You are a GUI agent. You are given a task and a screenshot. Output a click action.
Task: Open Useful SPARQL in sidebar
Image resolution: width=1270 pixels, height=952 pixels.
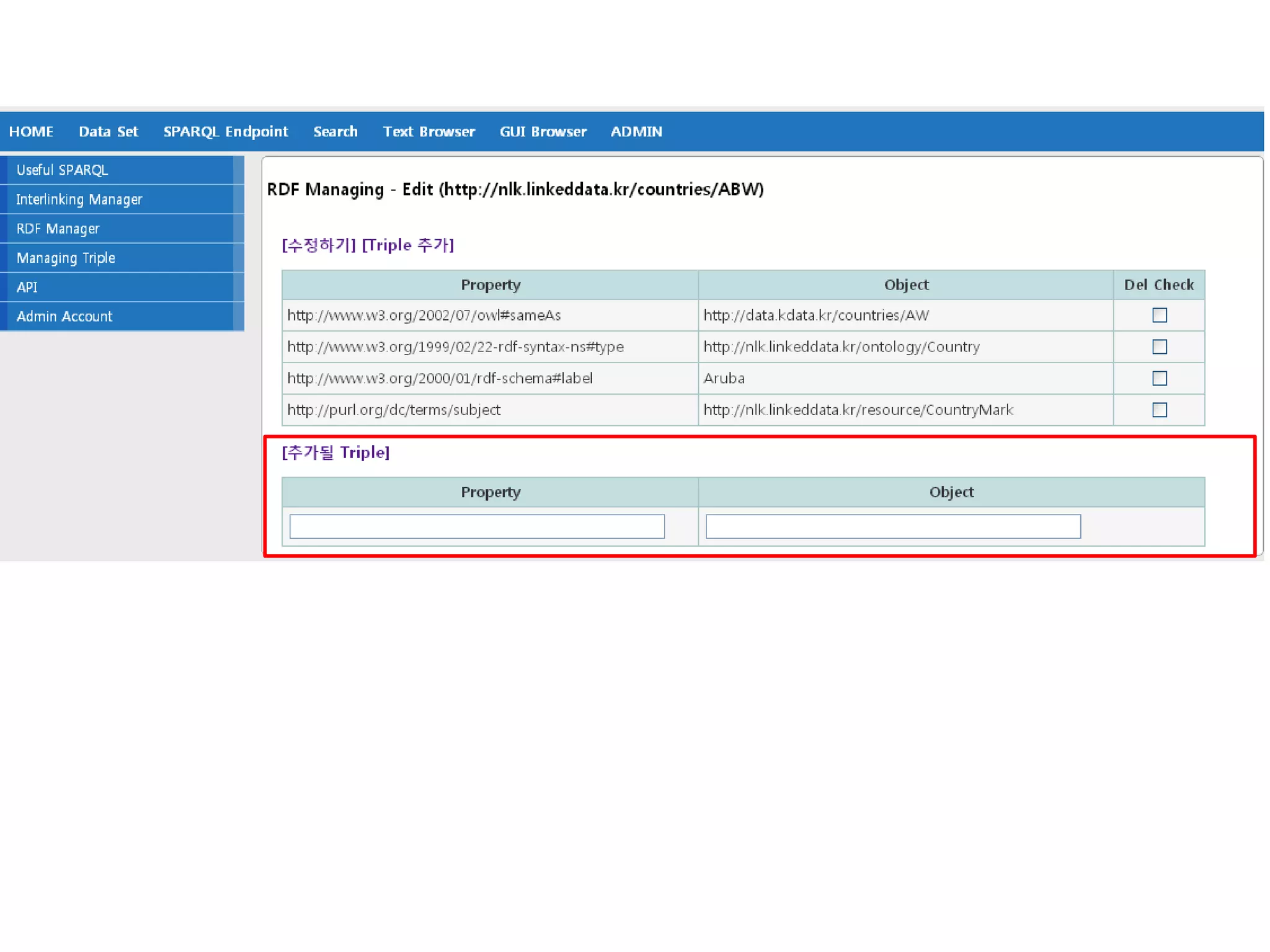tap(62, 170)
